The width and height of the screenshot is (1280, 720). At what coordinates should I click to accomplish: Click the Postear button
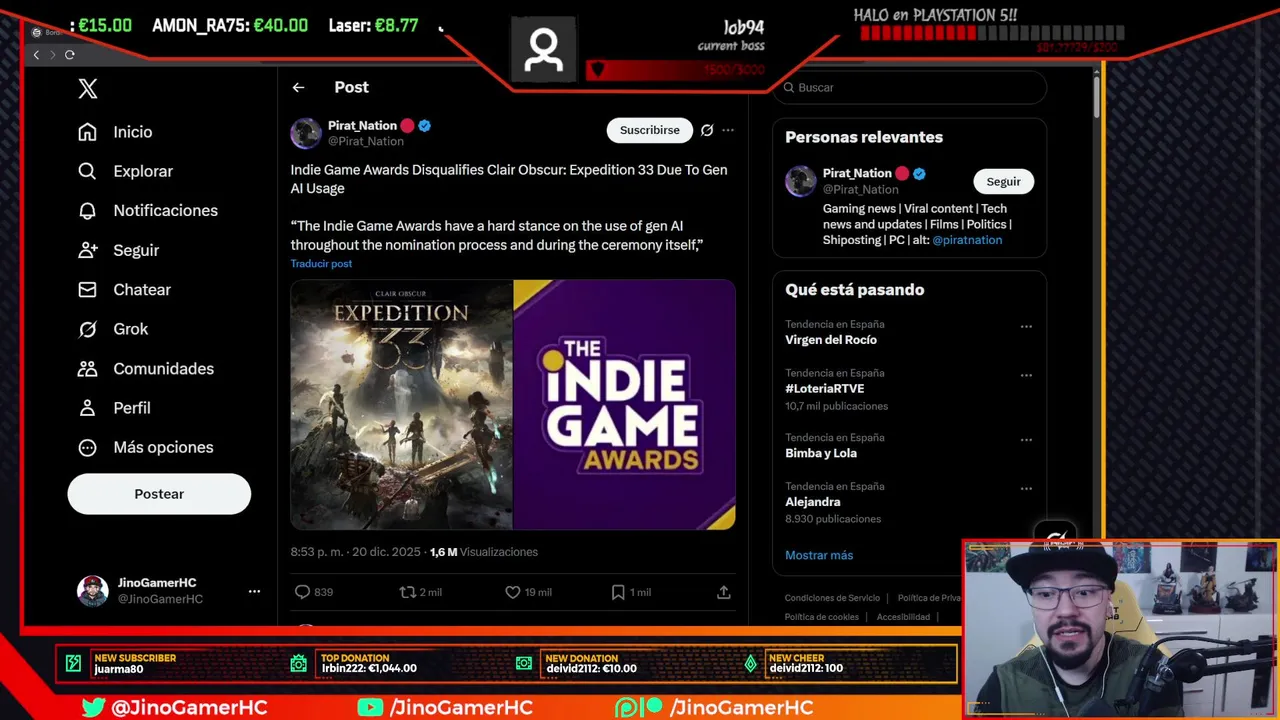(x=159, y=494)
